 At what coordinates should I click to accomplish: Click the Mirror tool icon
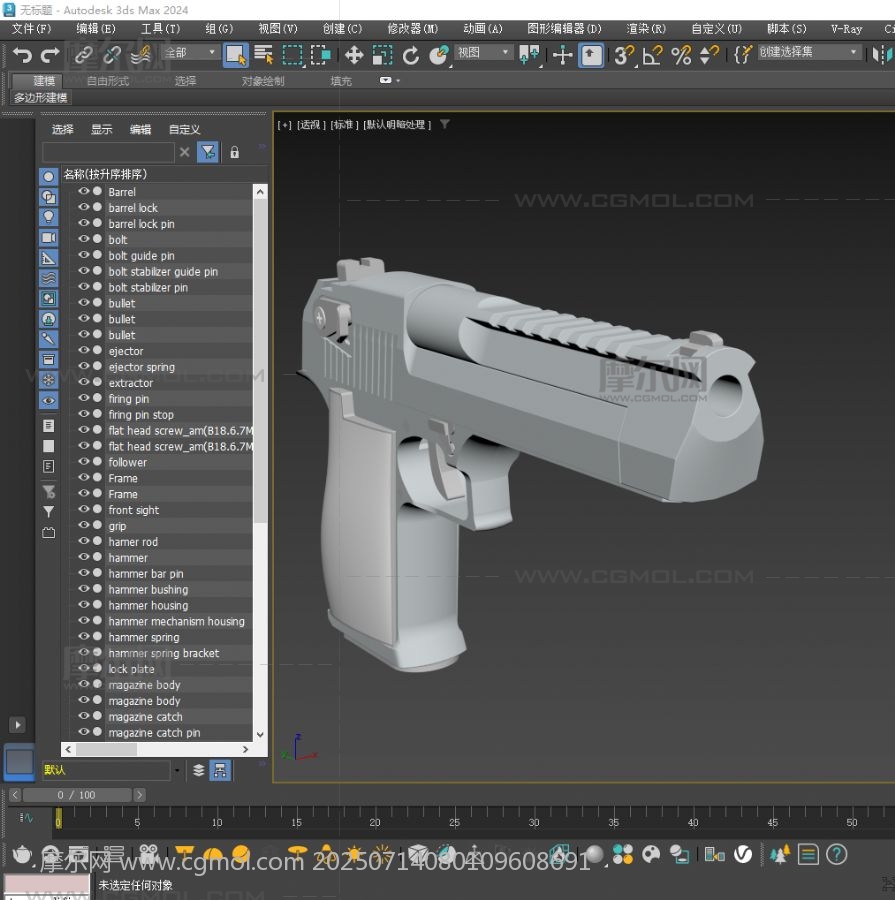click(x=882, y=55)
